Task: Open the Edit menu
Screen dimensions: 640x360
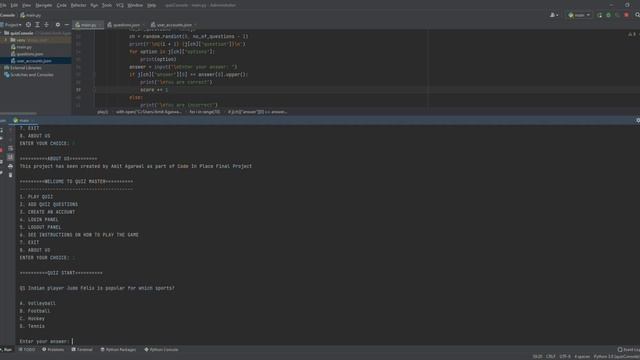Action: pyautogui.click(x=14, y=5)
